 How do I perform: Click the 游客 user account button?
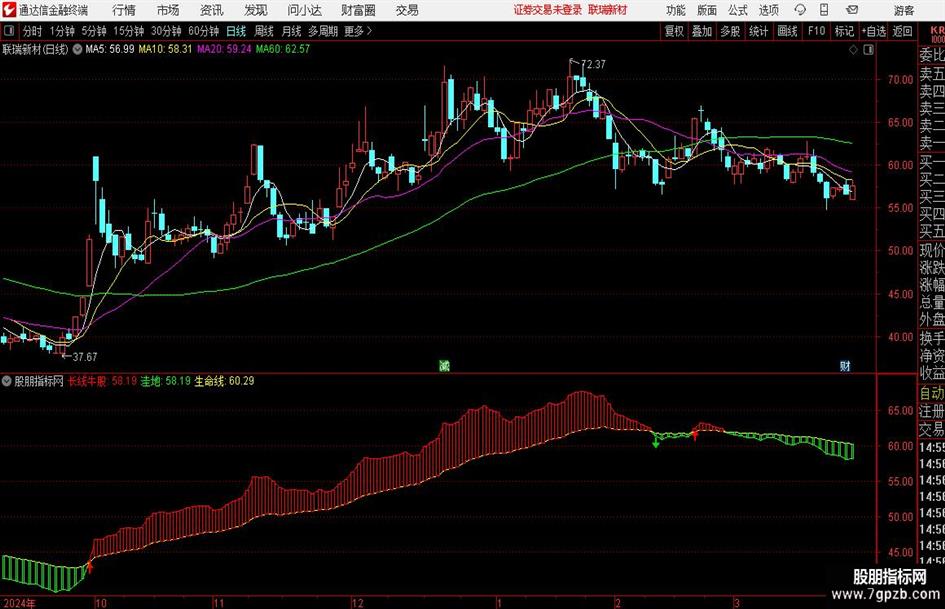tap(903, 10)
